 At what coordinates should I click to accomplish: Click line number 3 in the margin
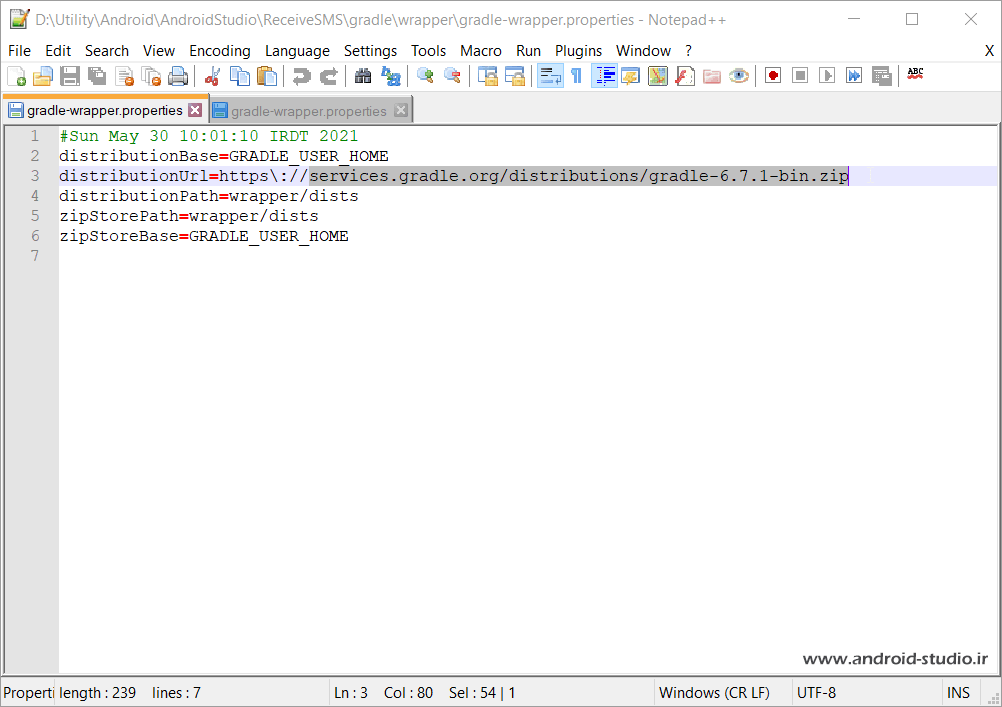[x=35, y=175]
